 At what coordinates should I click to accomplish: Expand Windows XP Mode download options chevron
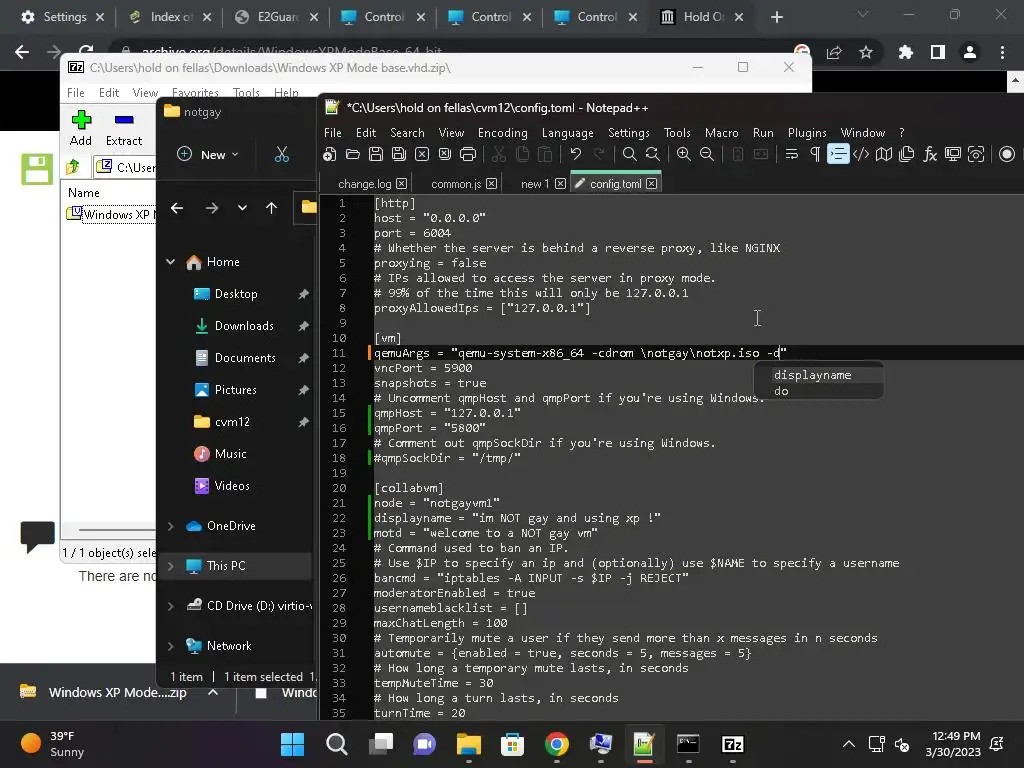coord(213,692)
